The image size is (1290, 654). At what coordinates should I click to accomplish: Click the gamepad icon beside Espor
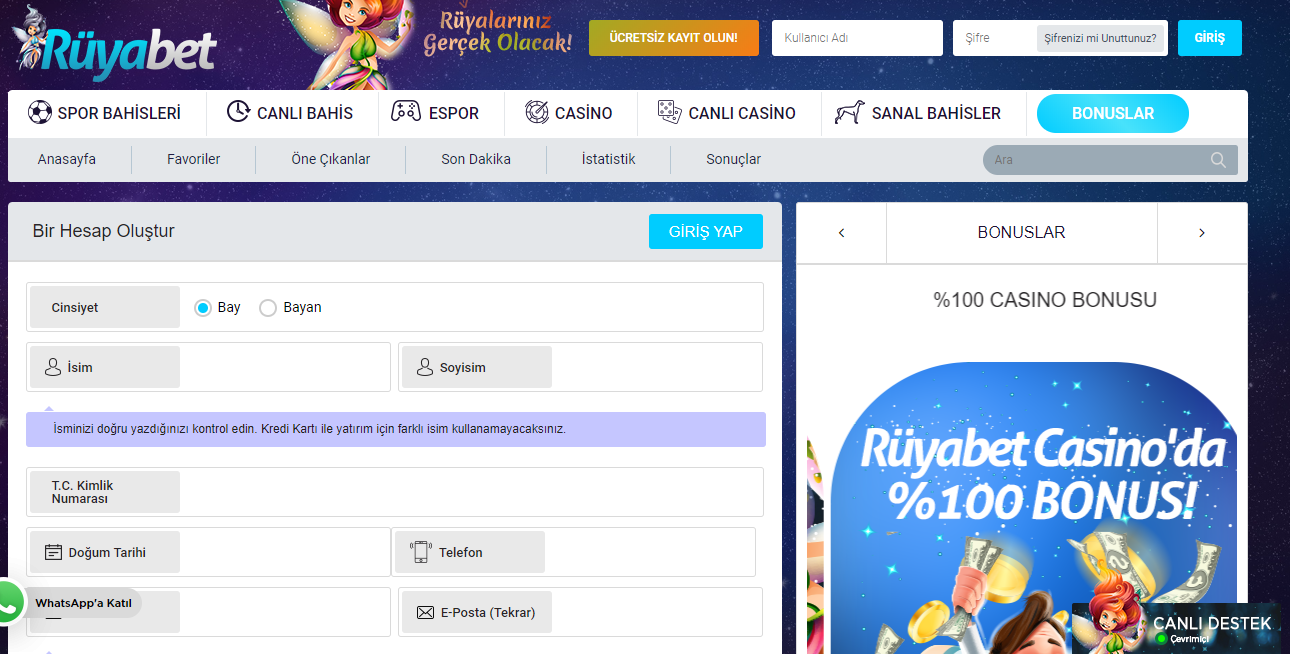(x=405, y=112)
